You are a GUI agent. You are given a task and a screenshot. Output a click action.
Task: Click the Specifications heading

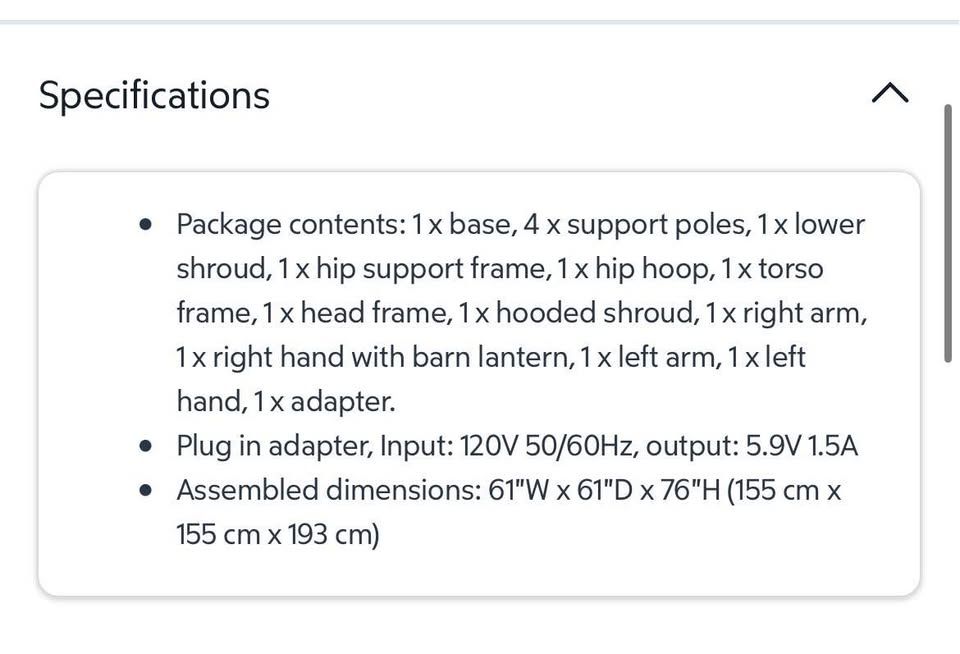[154, 96]
